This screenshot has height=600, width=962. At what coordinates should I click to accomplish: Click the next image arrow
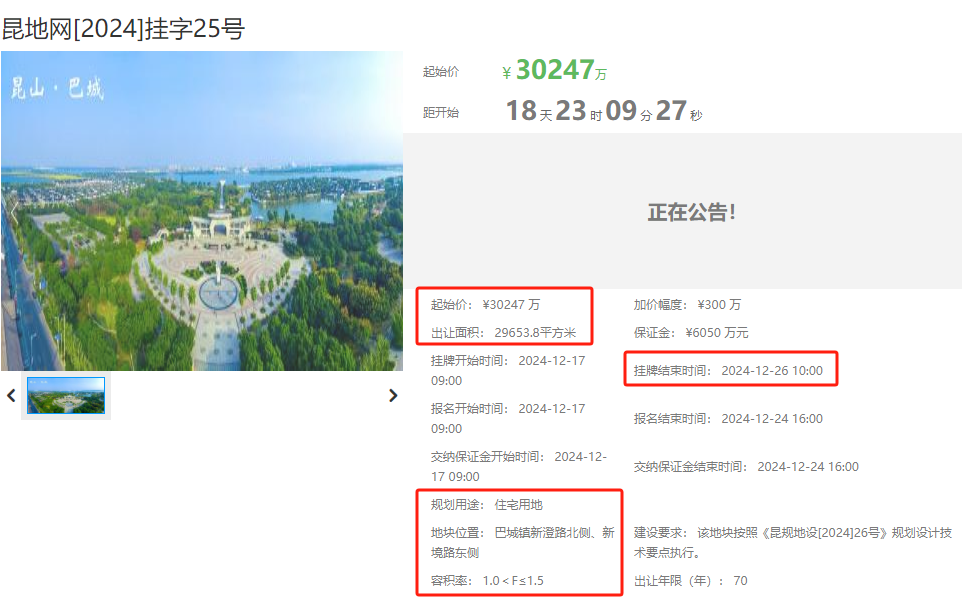coord(393,395)
